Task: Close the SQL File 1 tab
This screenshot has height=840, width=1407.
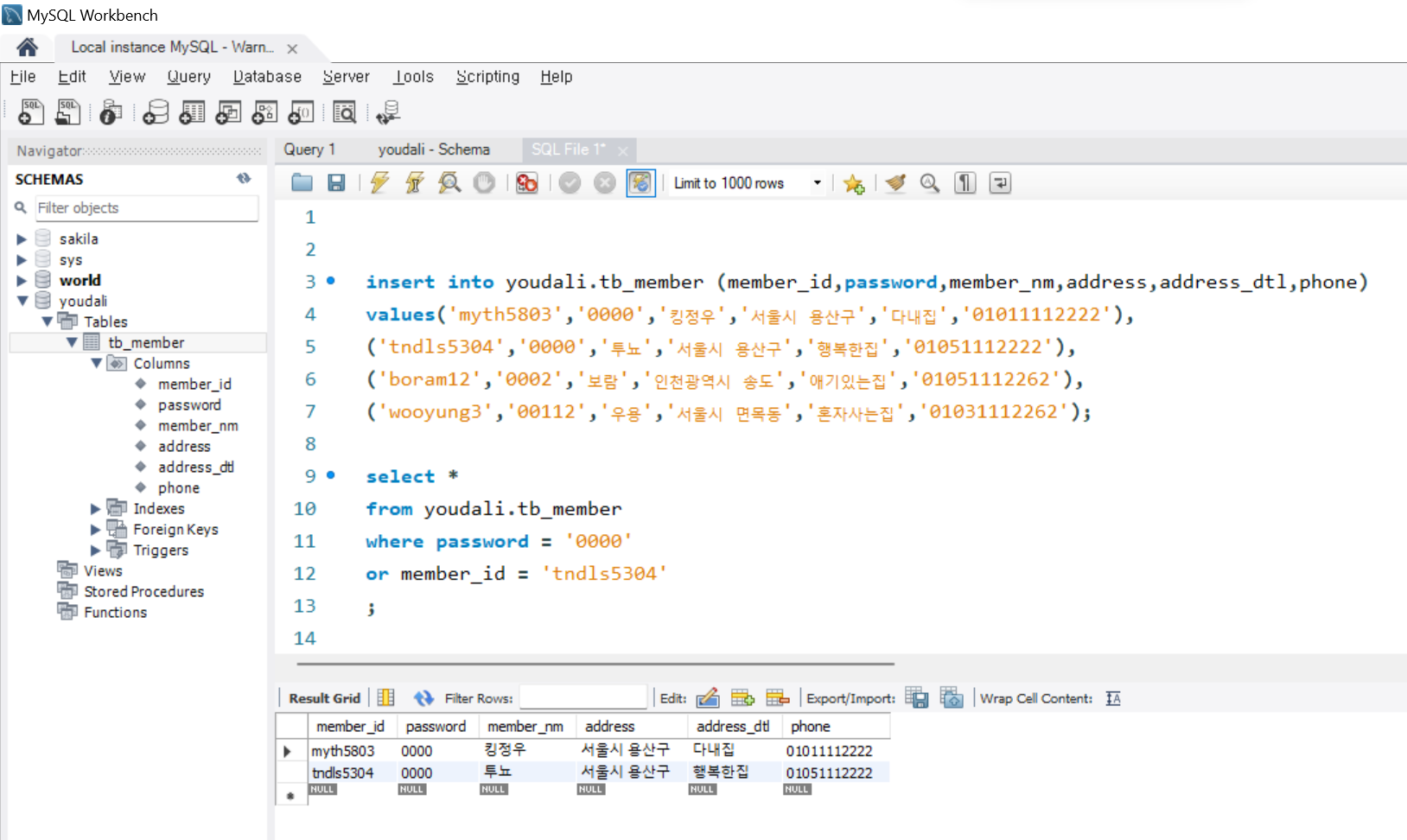Action: point(622,150)
